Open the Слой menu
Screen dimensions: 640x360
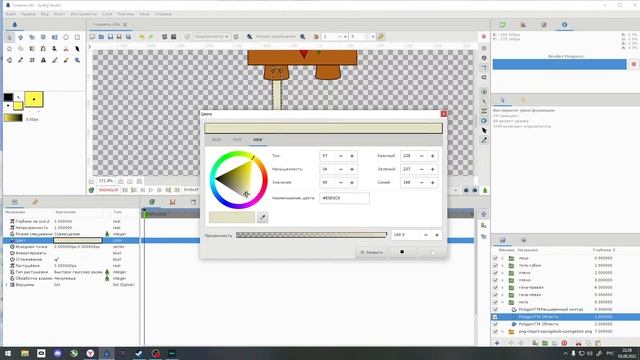tap(107, 14)
